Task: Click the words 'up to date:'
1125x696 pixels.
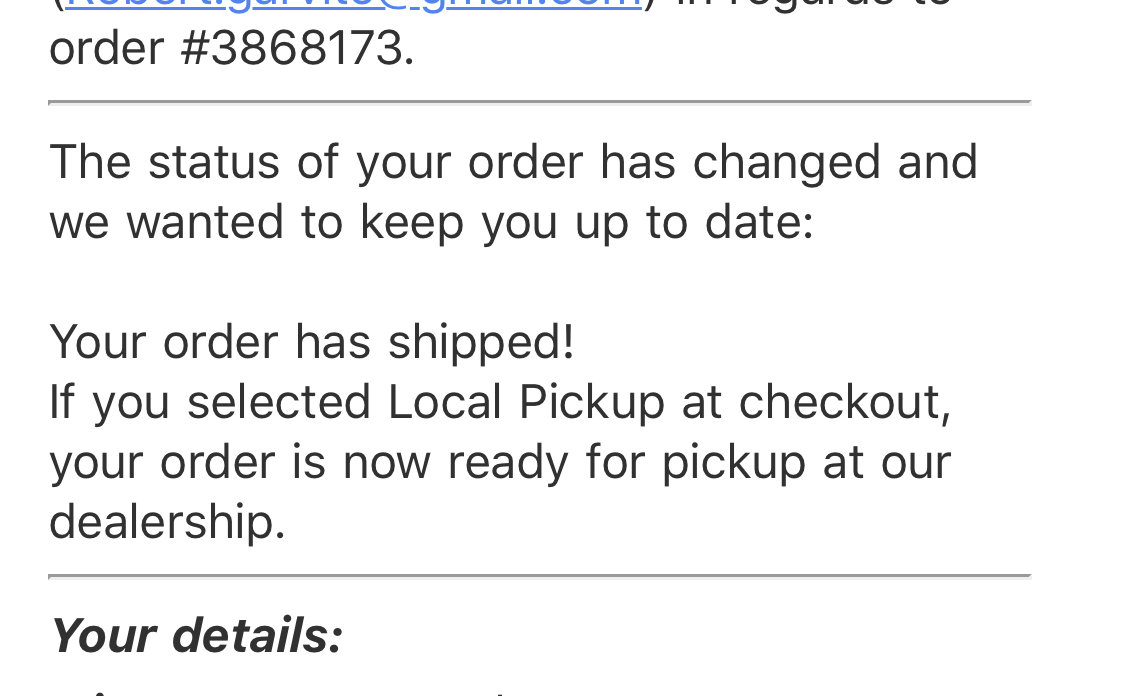Action: click(x=694, y=223)
